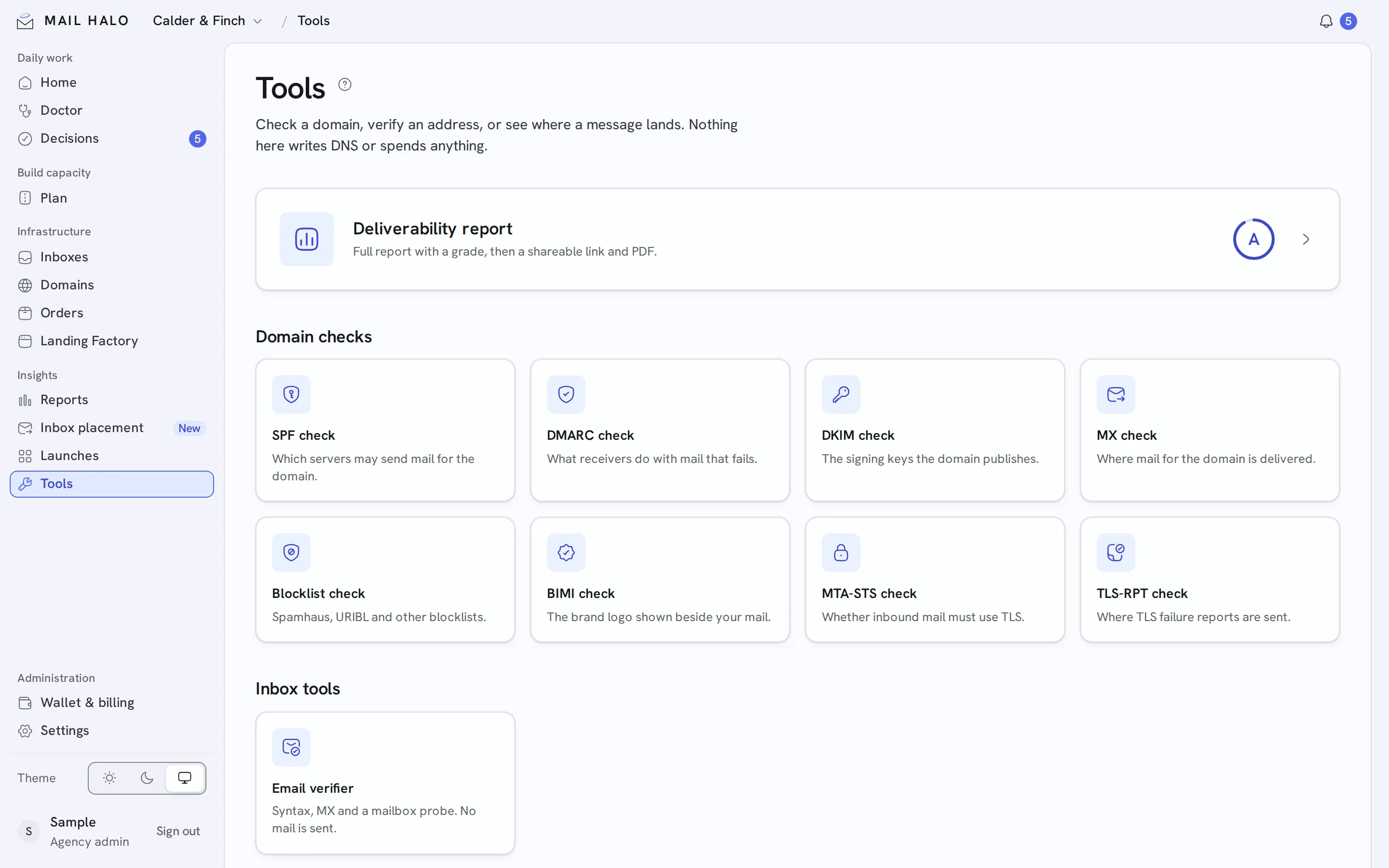Click the Decisions count badge in sidebar
1389x868 pixels.
197,139
